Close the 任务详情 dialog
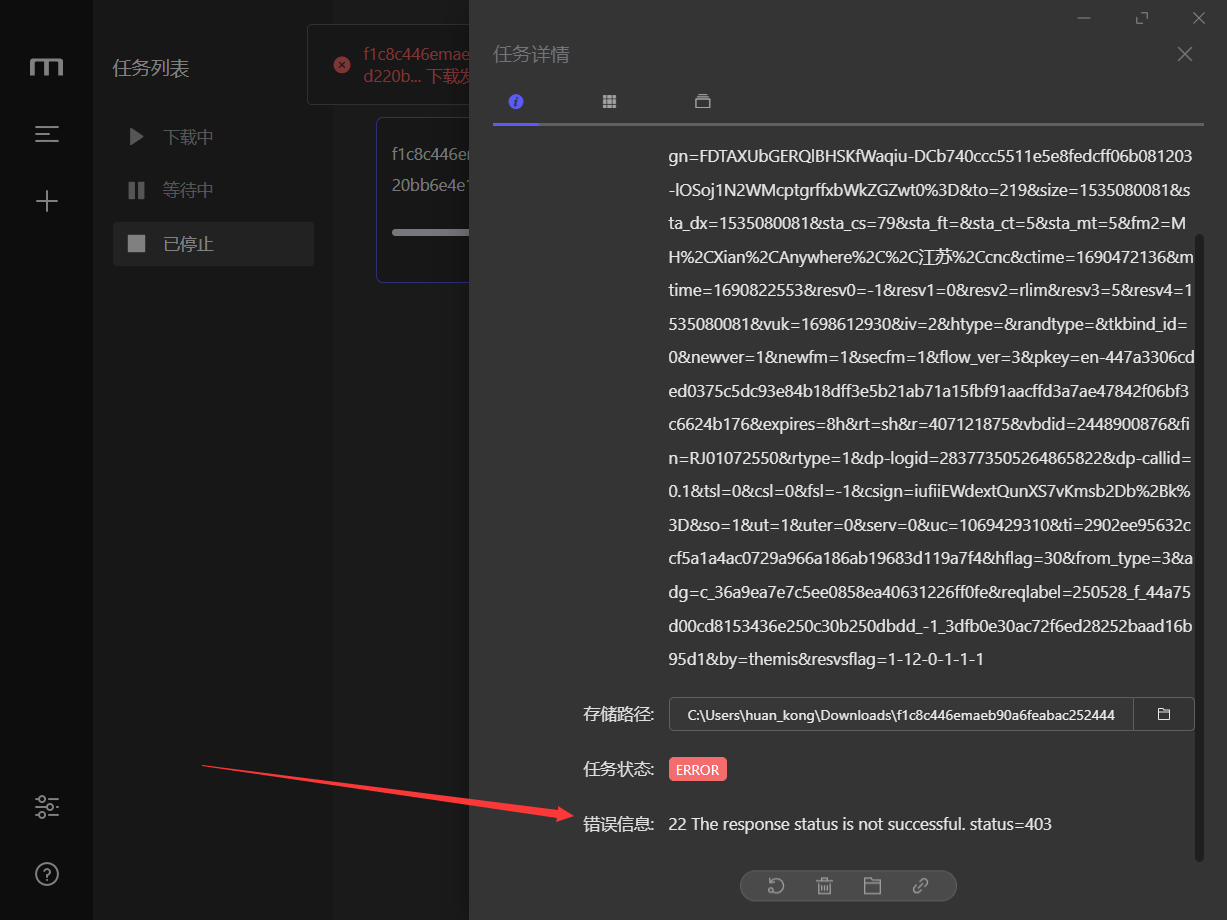 [x=1184, y=54]
